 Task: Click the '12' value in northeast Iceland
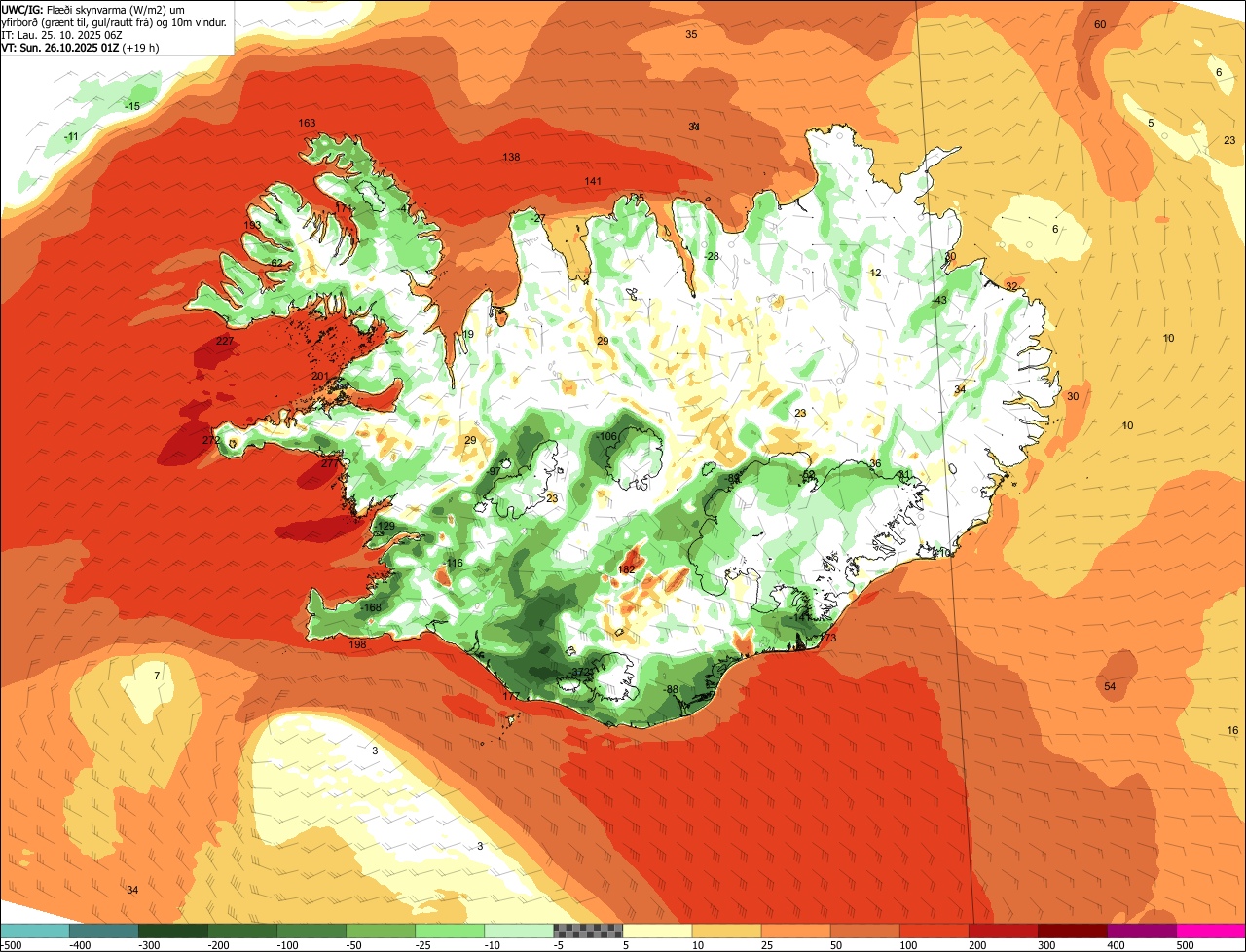point(875,273)
